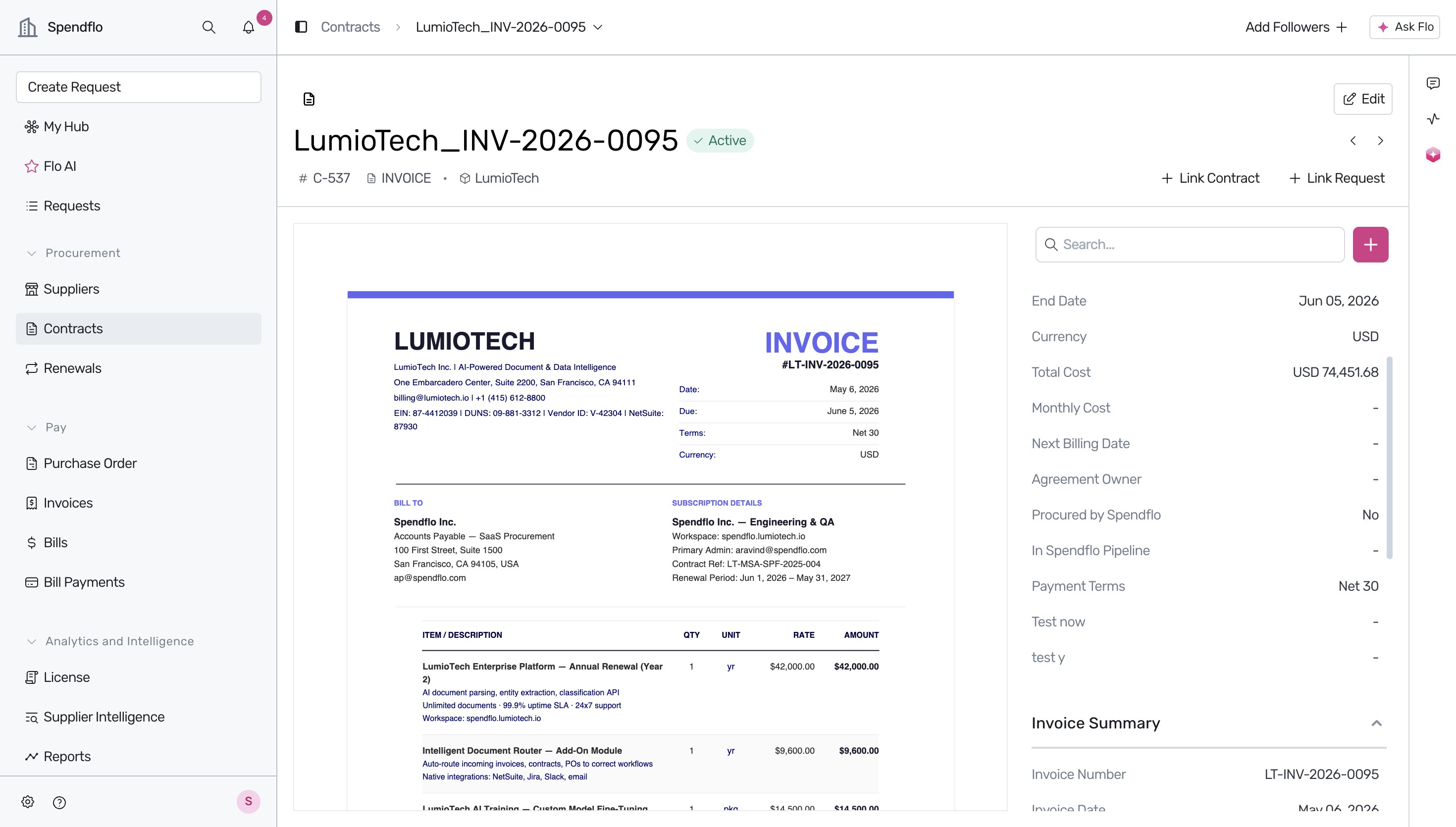
Task: Open Invoices page
Action: click(x=139, y=503)
